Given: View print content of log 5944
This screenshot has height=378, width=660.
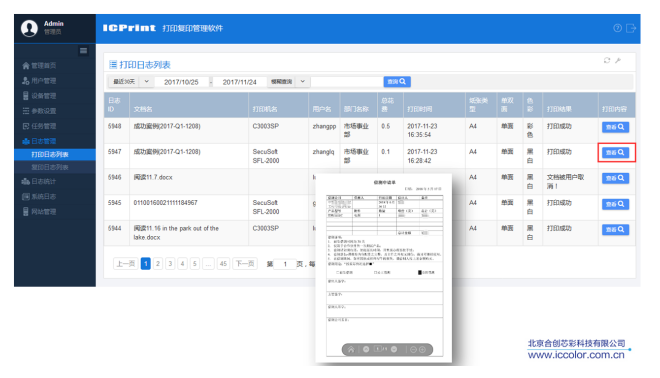Looking at the screenshot, I should (615, 229).
